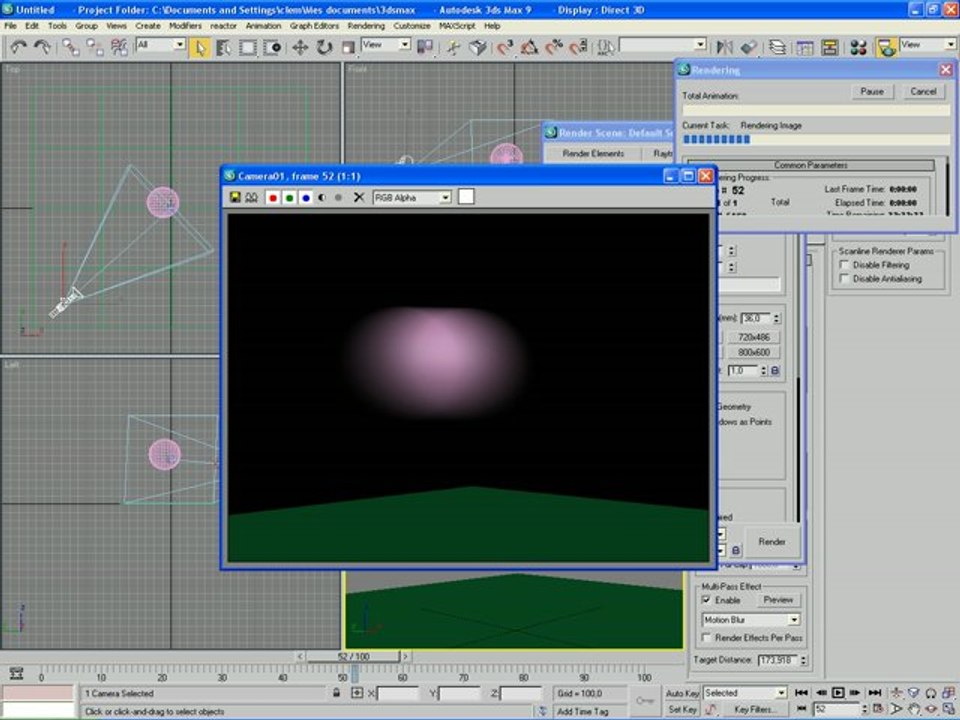Open the Rendering menu

[365, 25]
